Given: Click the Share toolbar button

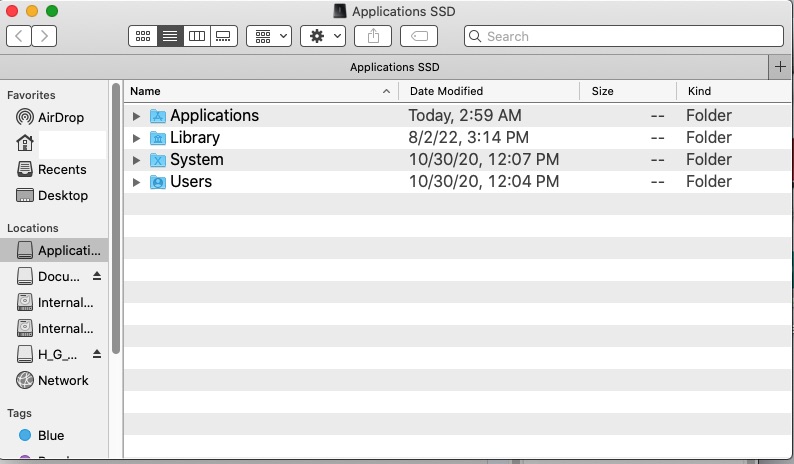Looking at the screenshot, I should 373,36.
